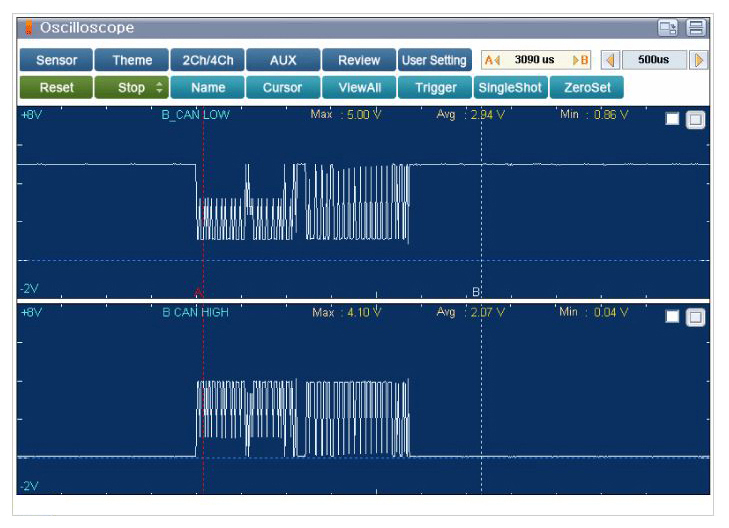Maximize the B_CAN LOW channel view
The height and width of the screenshot is (528, 729).
point(696,119)
